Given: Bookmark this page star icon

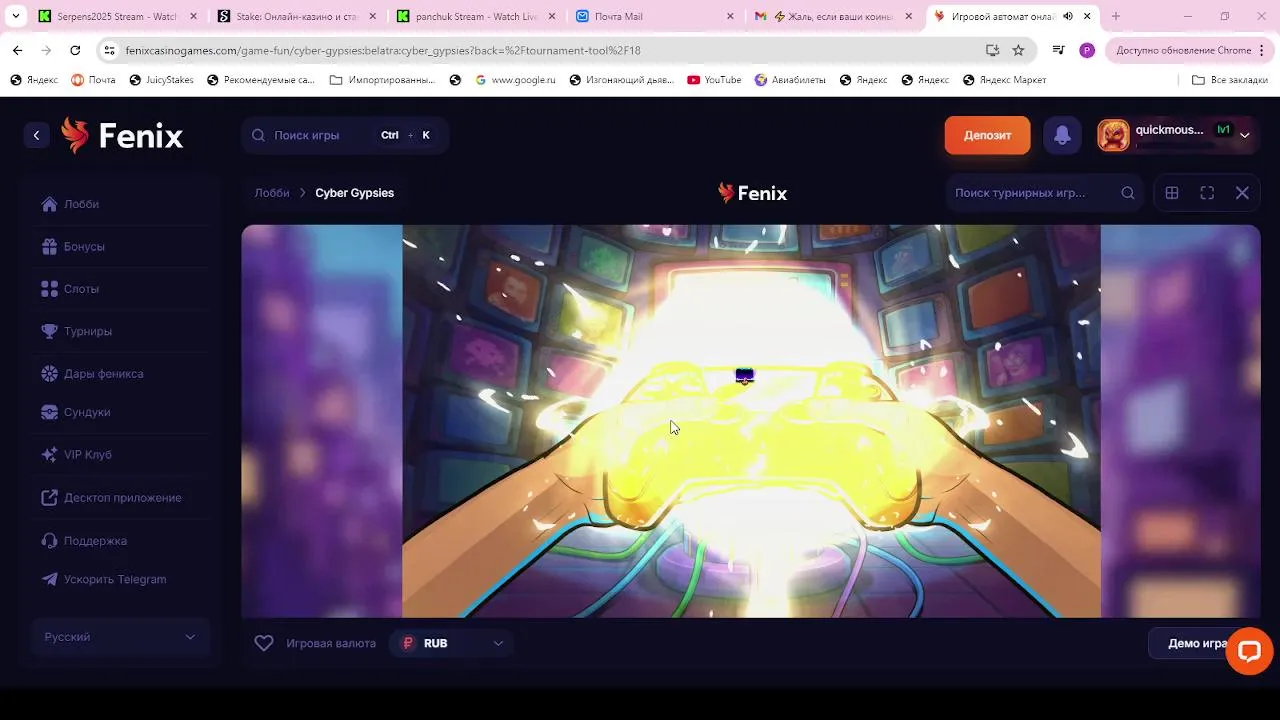Looking at the screenshot, I should [x=1018, y=50].
